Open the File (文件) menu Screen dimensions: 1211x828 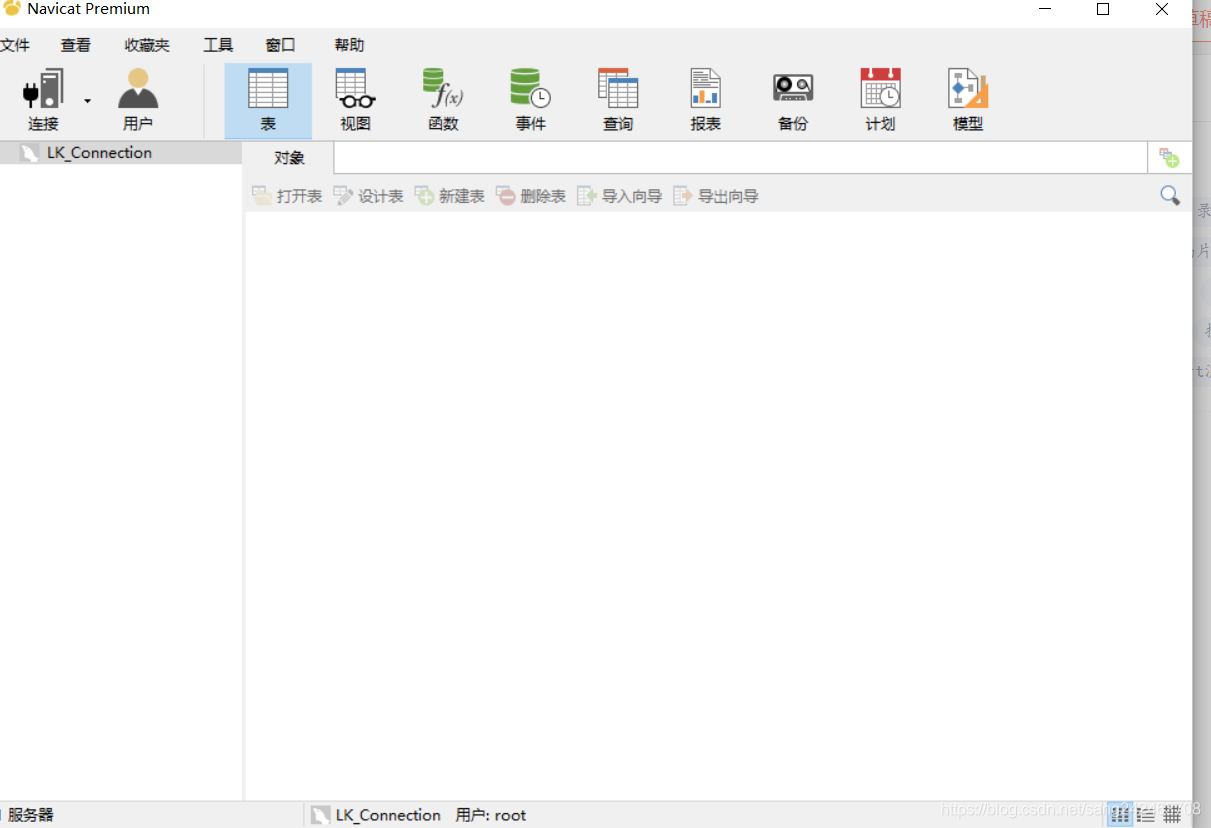pos(15,45)
